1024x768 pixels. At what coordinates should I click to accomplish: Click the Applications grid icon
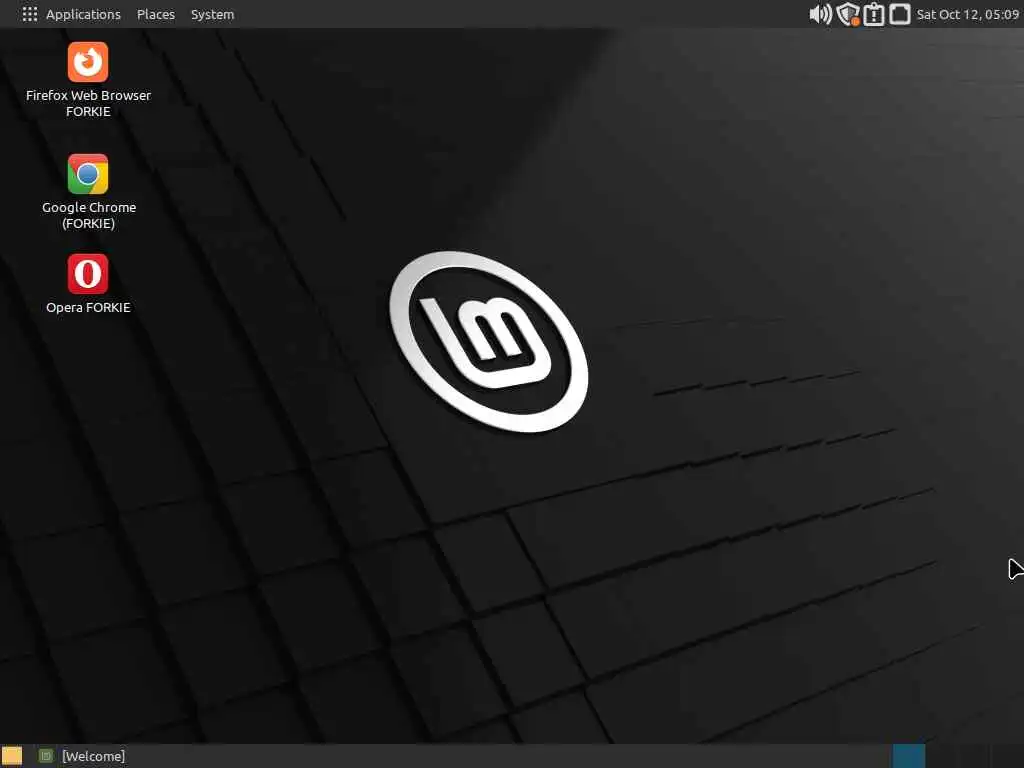point(29,14)
